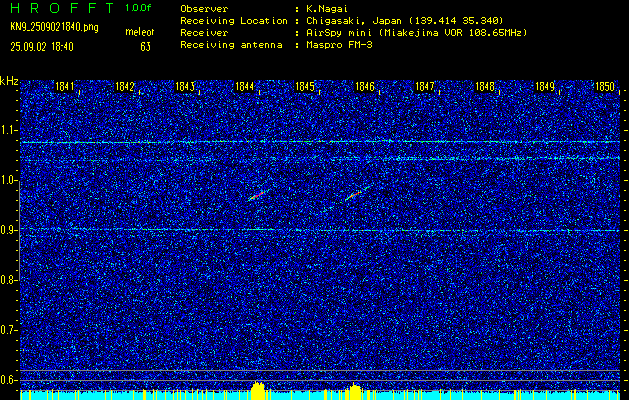Click the red meteor echo near 1846
The width and height of the screenshot is (629, 400).
pyautogui.click(x=356, y=194)
